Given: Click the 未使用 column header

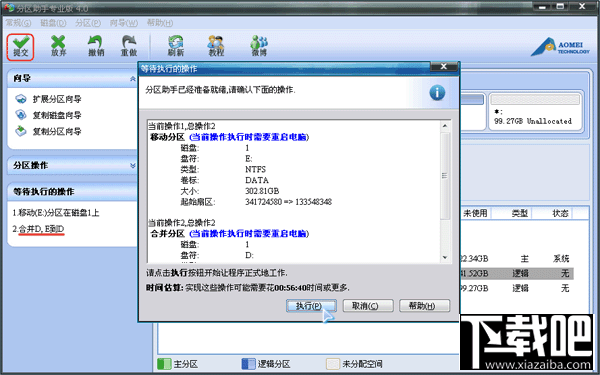Looking at the screenshot, I should coord(475,214).
